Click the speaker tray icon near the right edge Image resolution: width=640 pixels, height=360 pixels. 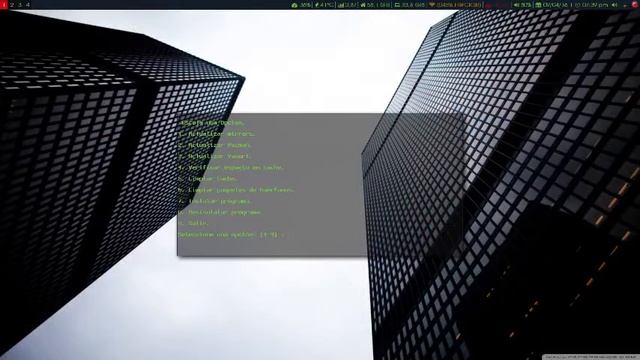click(615, 5)
